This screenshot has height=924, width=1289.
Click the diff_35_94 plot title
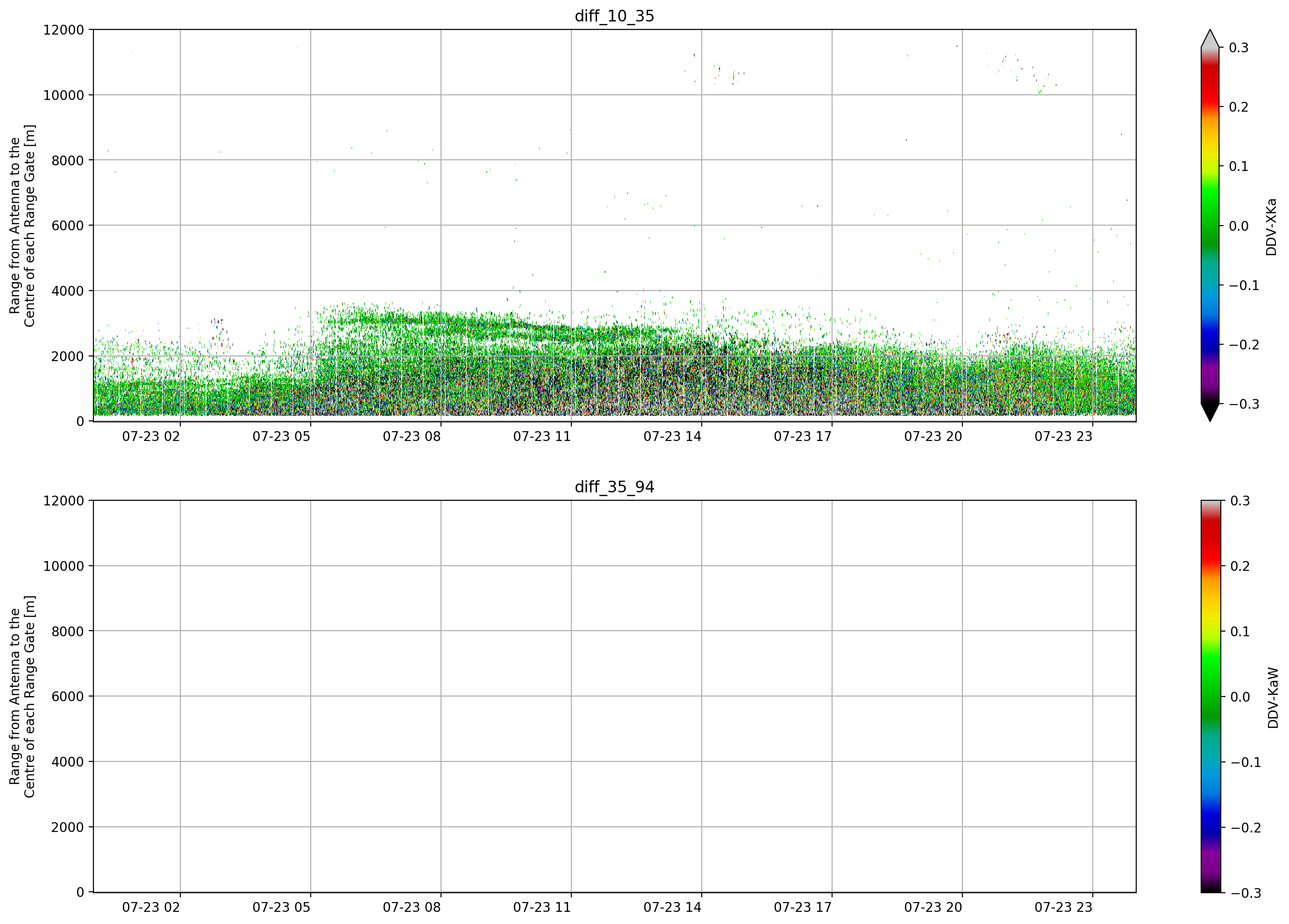[x=614, y=487]
